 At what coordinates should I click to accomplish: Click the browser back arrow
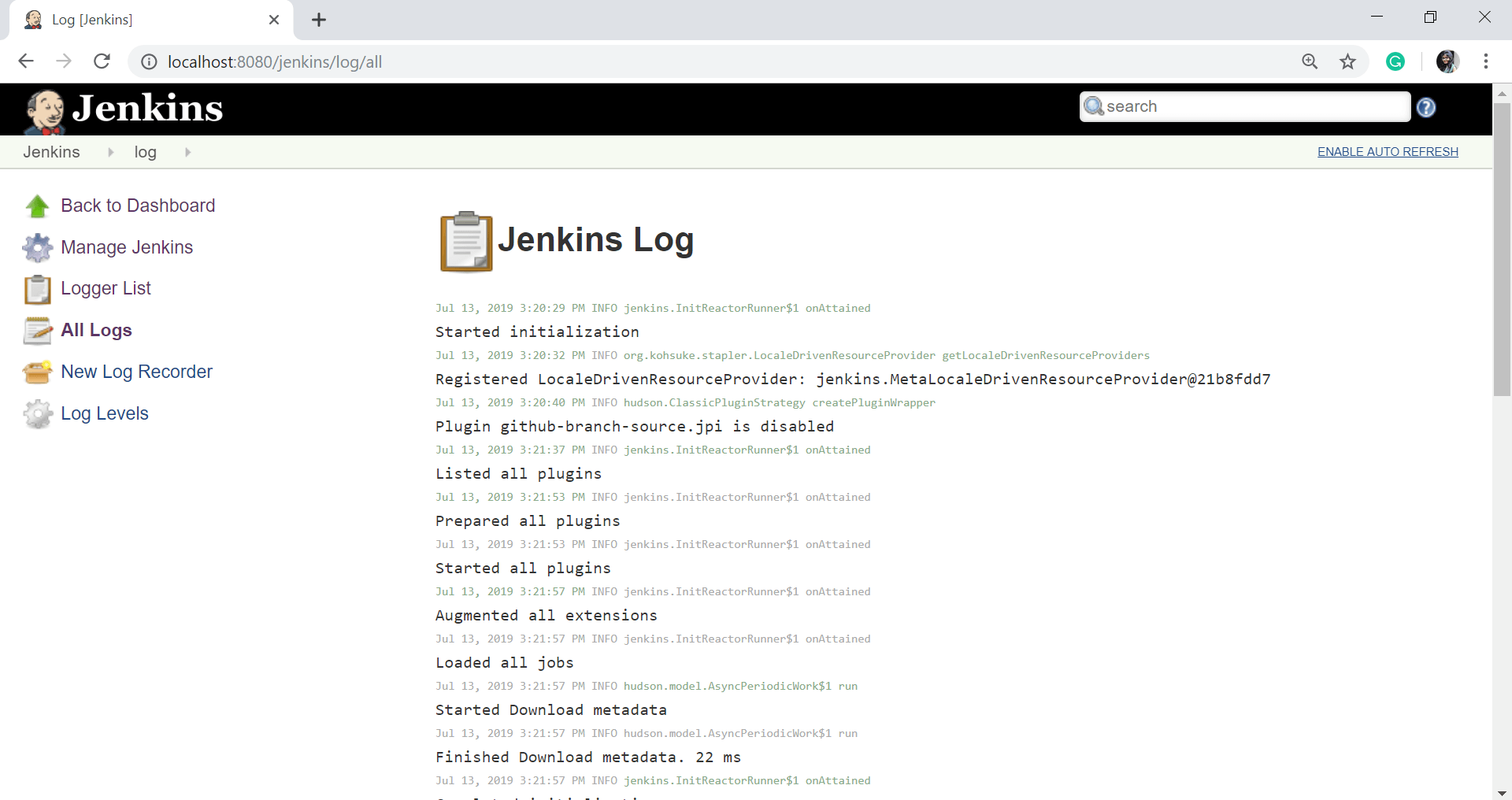(26, 61)
